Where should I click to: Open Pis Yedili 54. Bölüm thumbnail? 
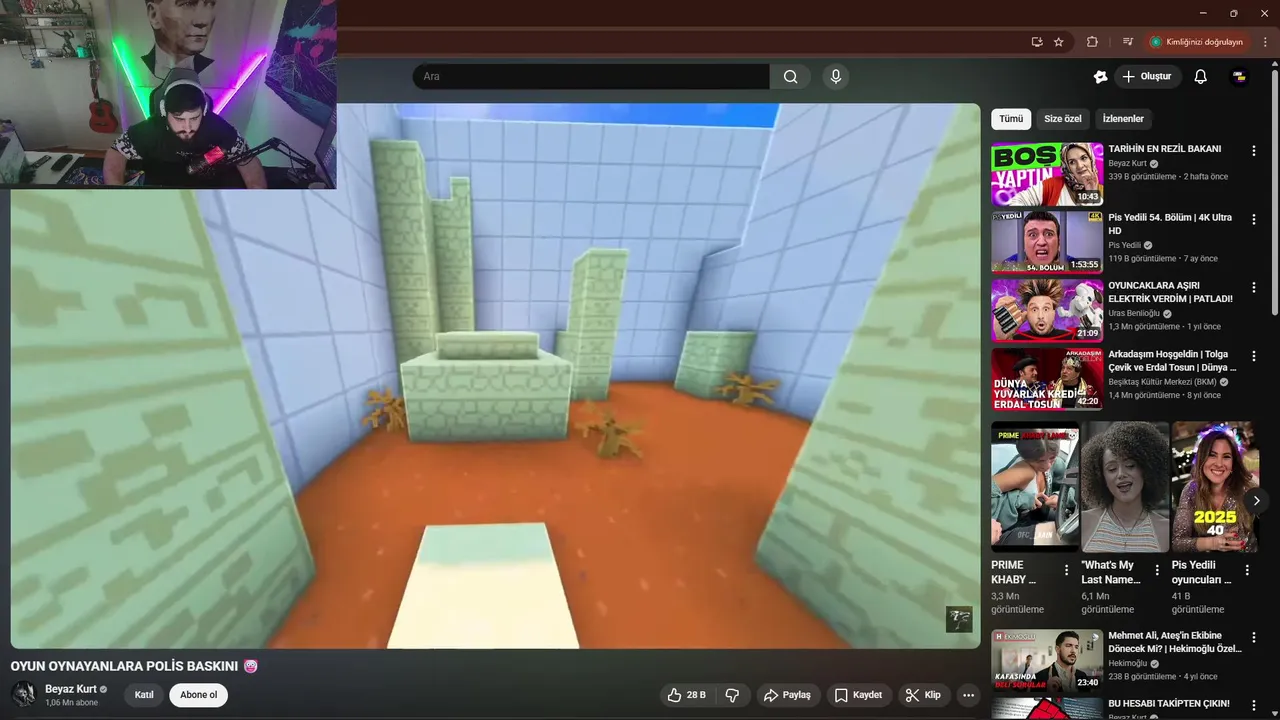[1047, 242]
